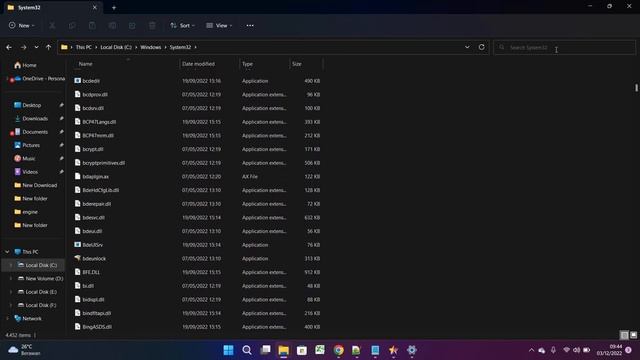Expand New Volume (D:) tree node

pyautogui.click(x=11, y=279)
